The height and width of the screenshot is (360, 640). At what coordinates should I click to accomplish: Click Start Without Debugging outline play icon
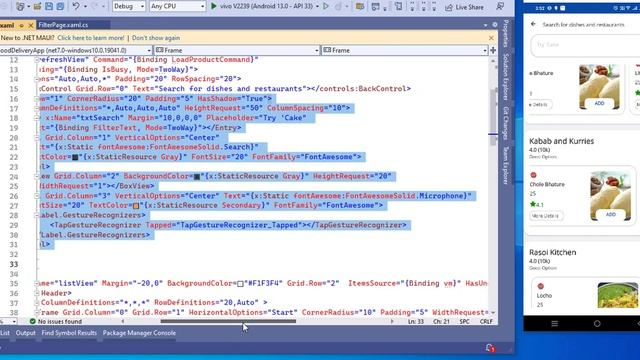pos(326,6)
